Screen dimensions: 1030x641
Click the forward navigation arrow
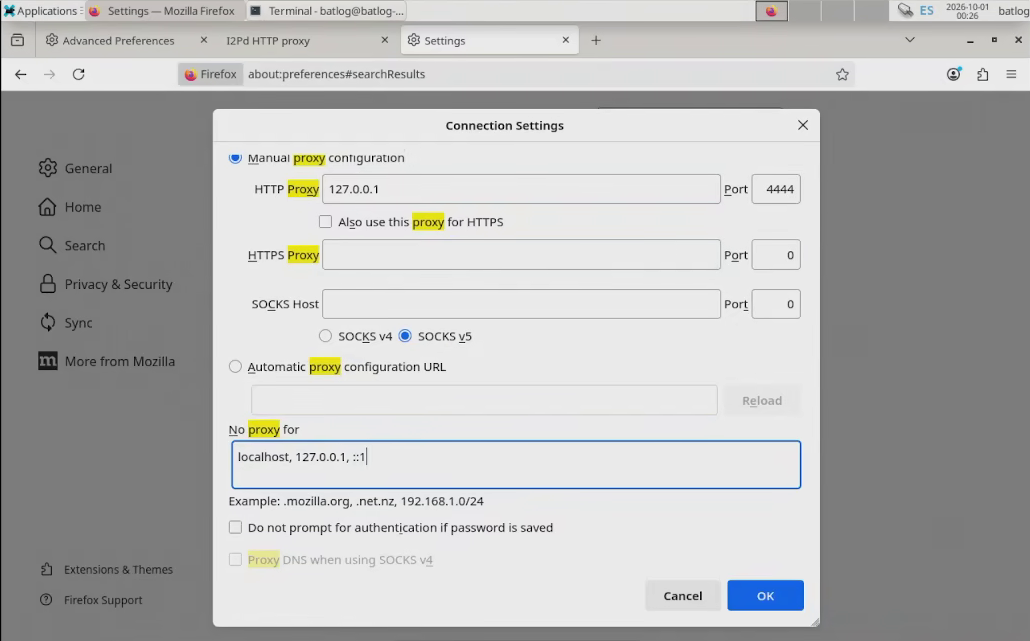[x=49, y=74]
